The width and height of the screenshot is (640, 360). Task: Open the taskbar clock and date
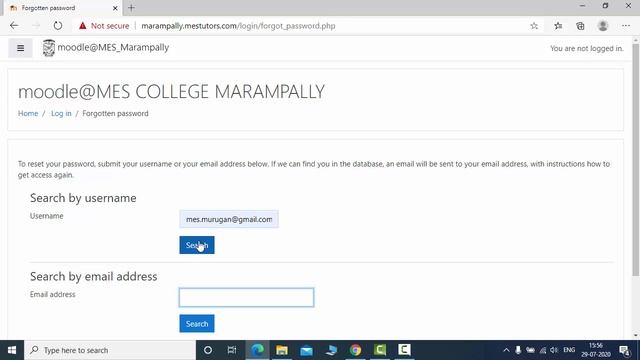coord(596,350)
